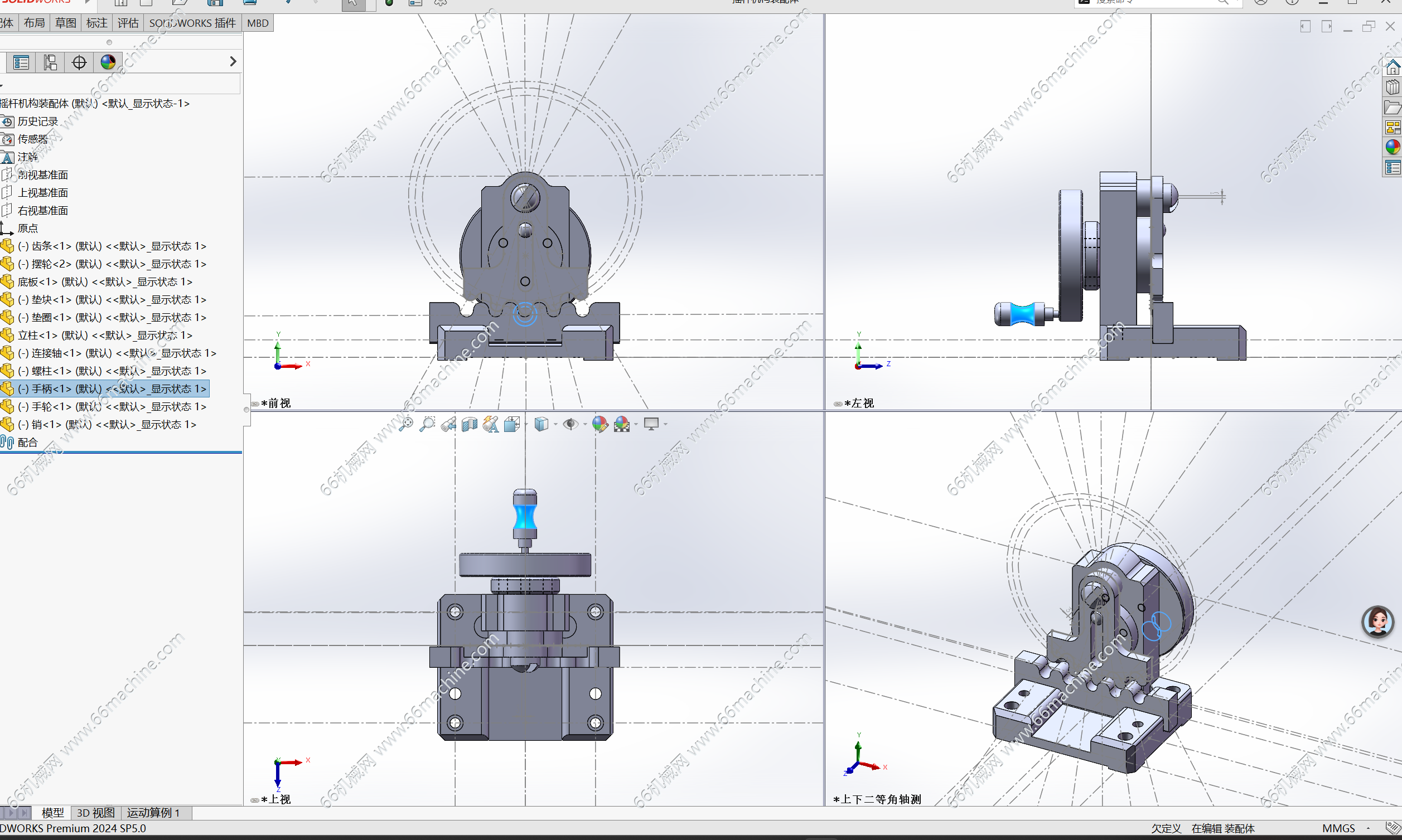Select the 立柱<1> component
The image size is (1402, 840).
[x=105, y=335]
